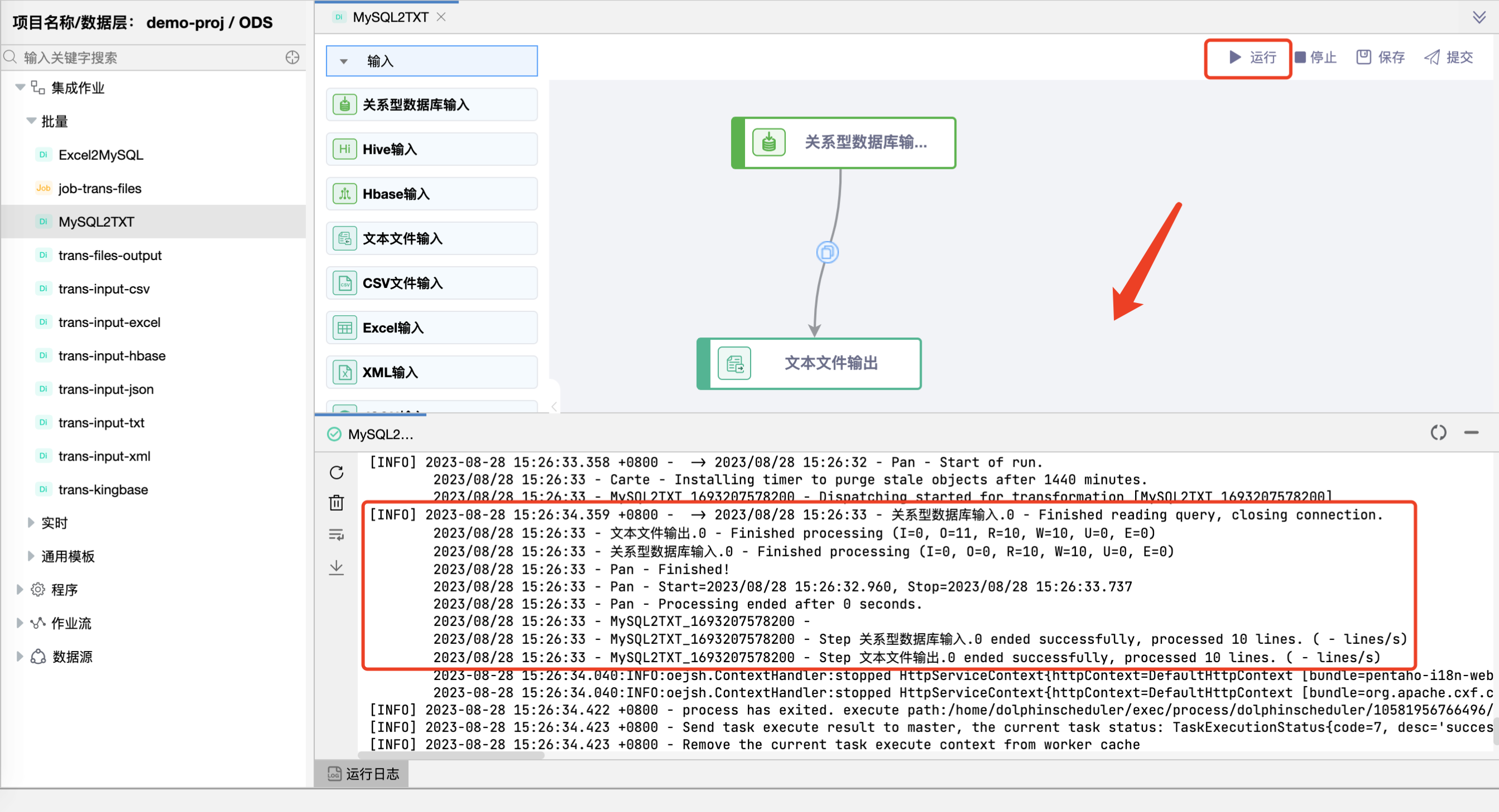Toggle the locate icon beside the search box
The image size is (1499, 812).
click(x=292, y=57)
